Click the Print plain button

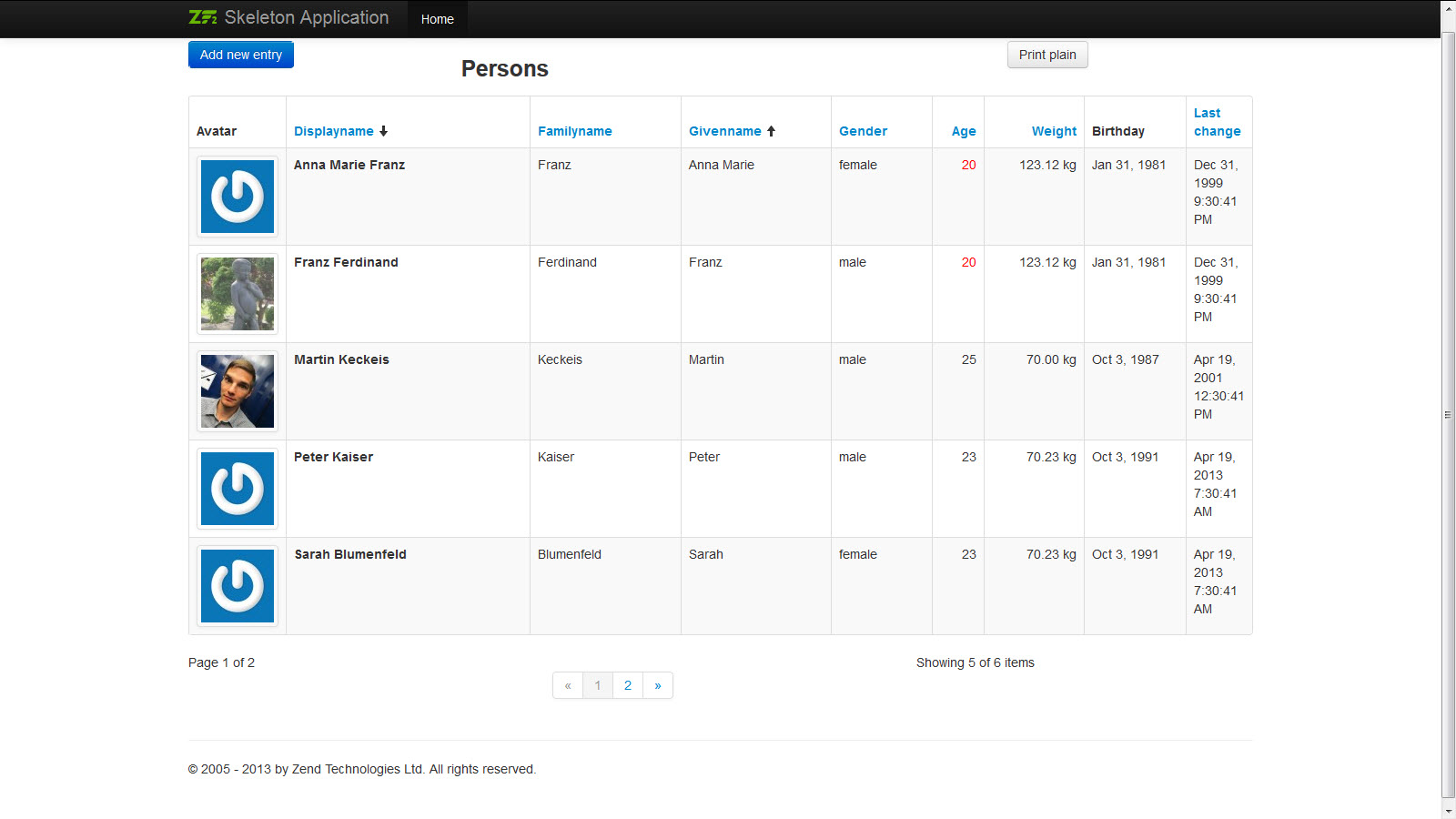(x=1047, y=55)
